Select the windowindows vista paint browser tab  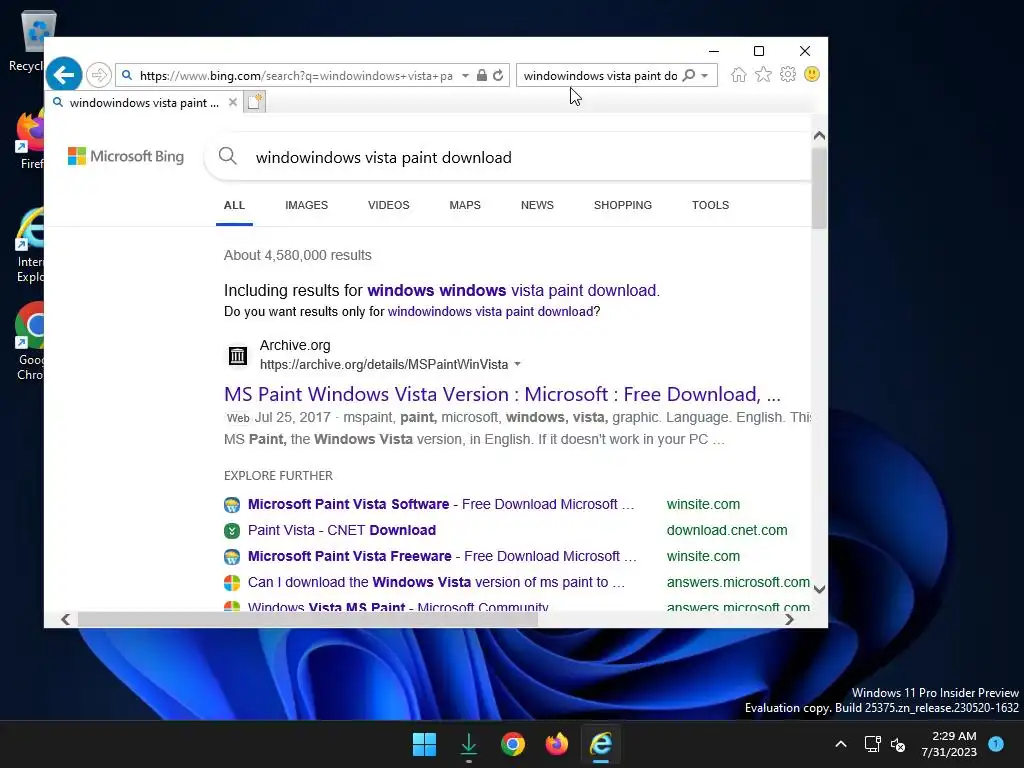(144, 103)
